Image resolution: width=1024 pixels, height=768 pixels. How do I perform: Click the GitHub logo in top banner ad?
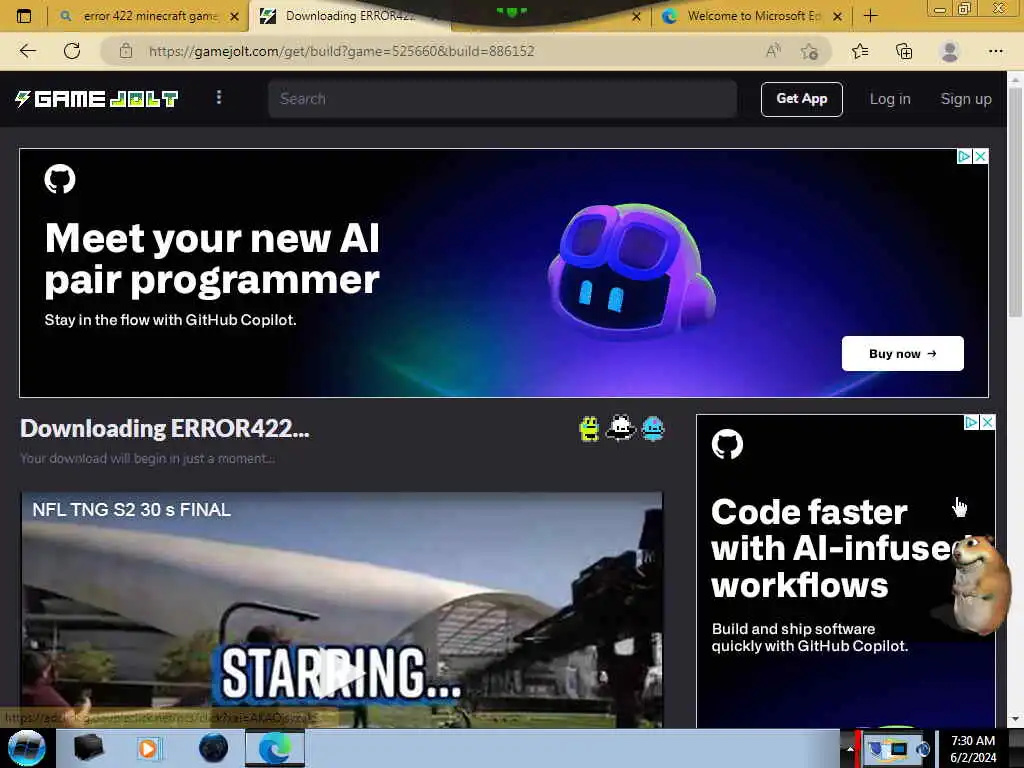[x=60, y=179]
